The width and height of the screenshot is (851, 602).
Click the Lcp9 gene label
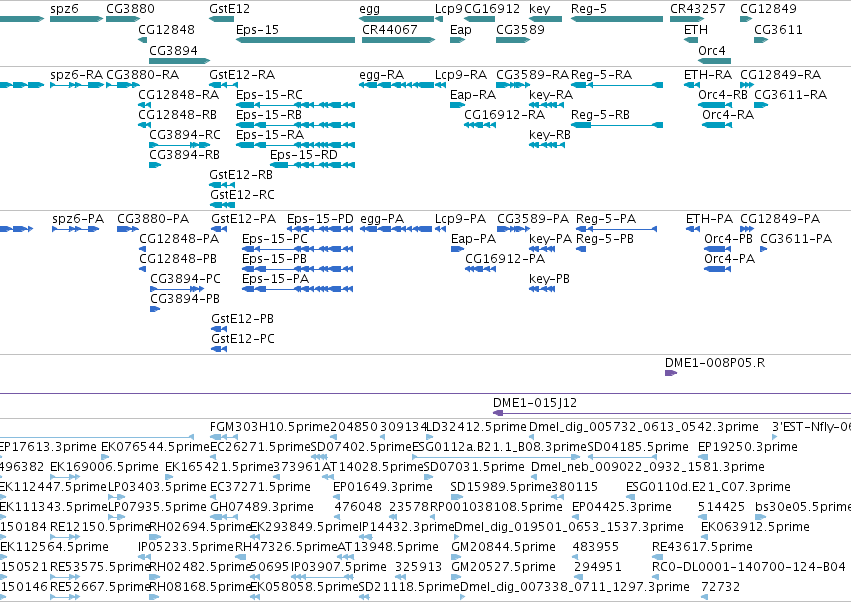[448, 9]
